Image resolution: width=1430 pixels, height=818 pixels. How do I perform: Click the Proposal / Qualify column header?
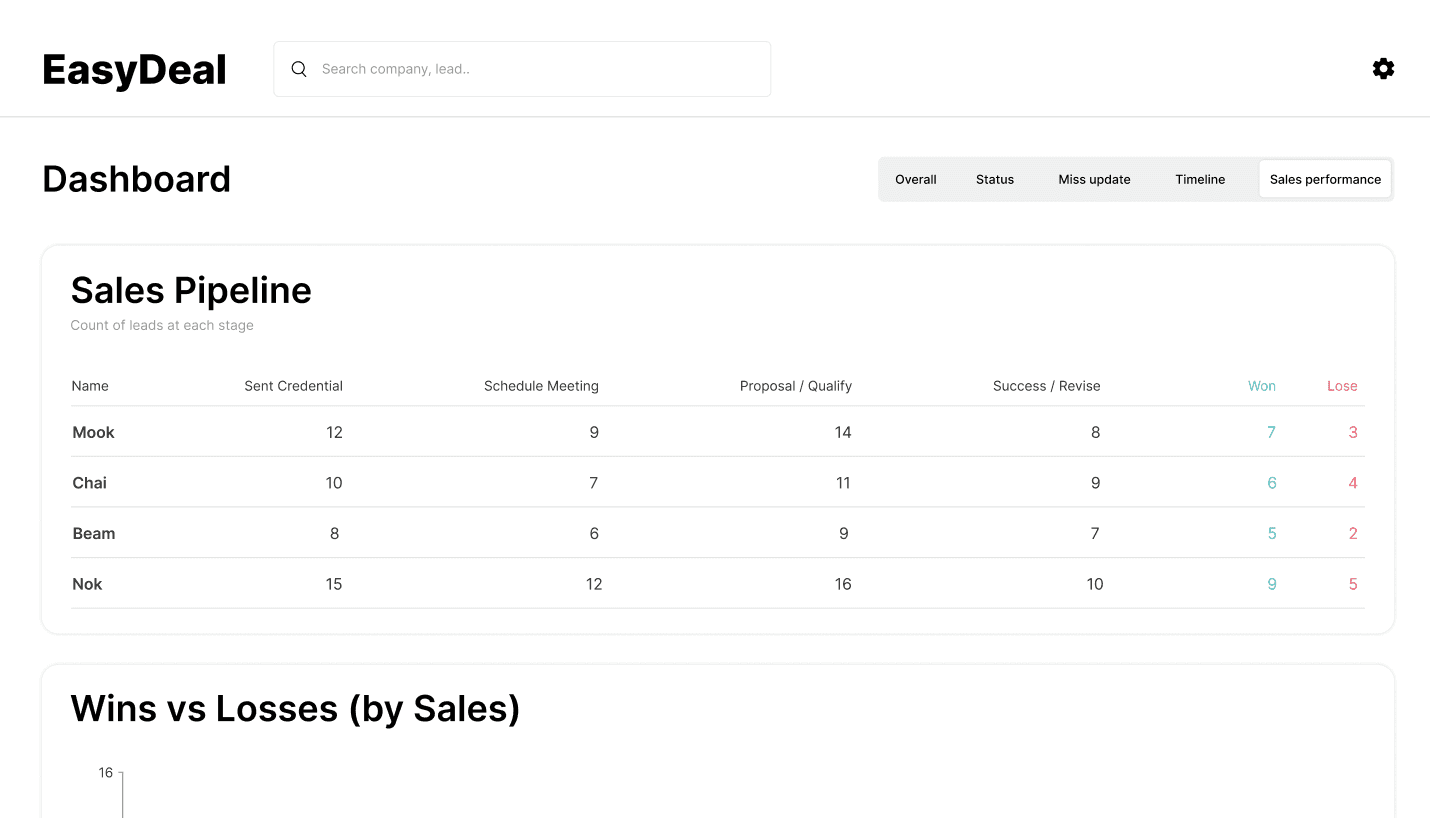795,386
